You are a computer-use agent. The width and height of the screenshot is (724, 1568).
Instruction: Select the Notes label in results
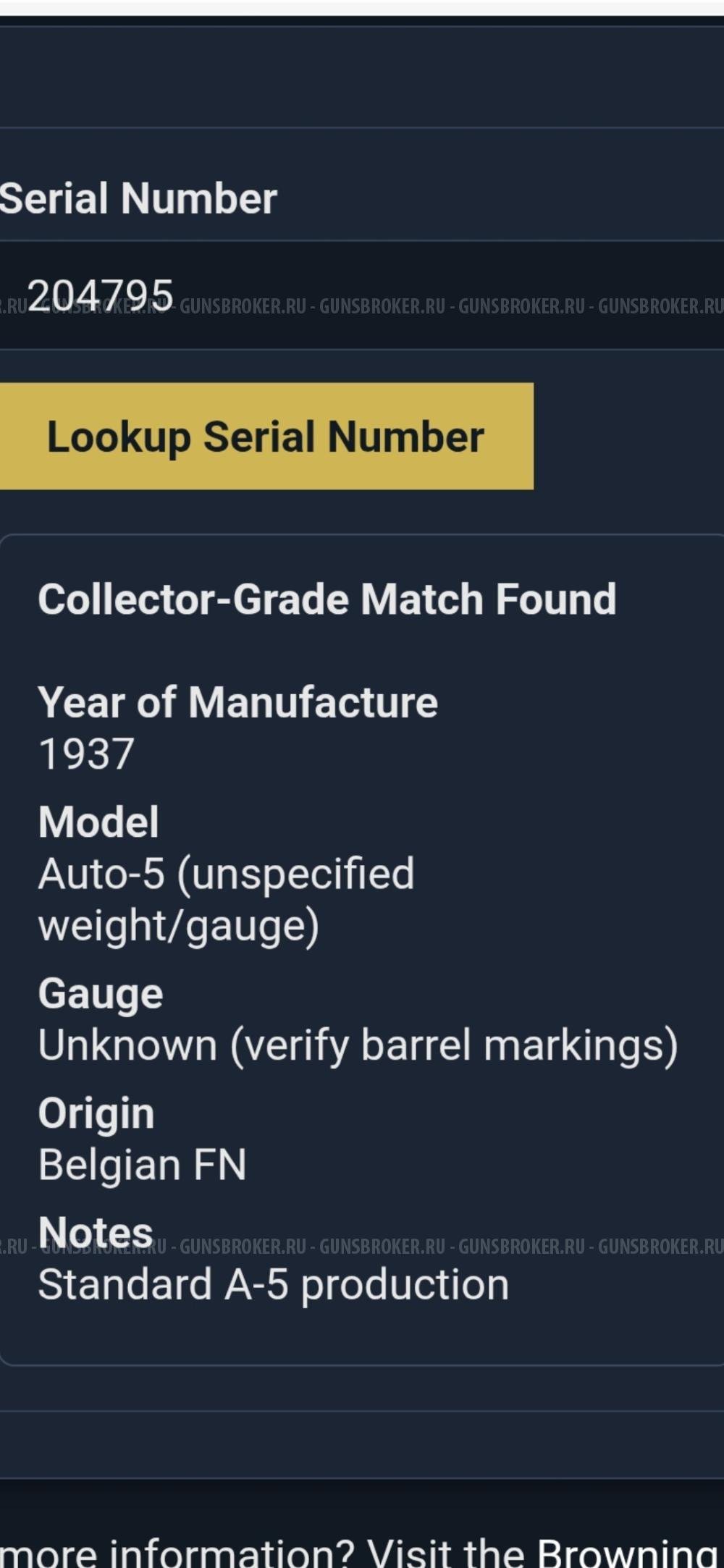click(96, 1231)
